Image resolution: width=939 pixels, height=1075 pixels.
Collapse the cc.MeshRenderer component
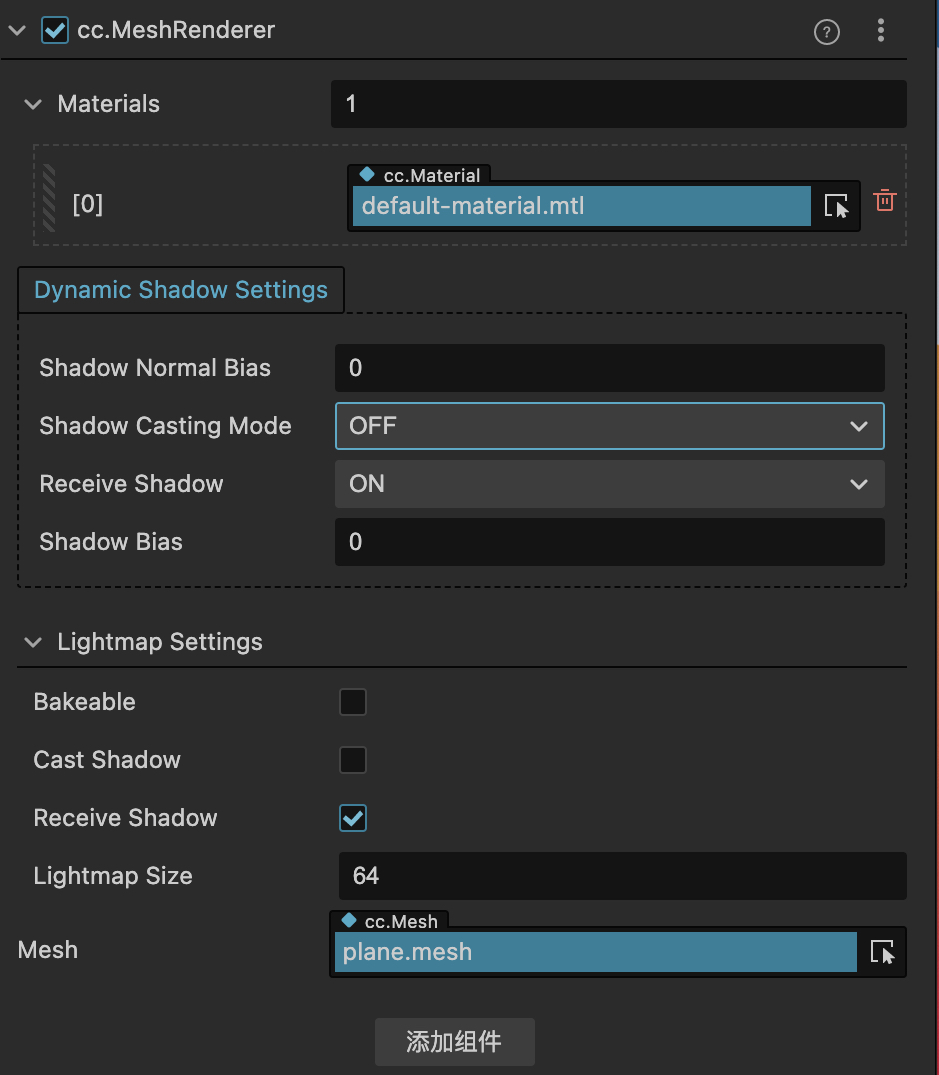click(16, 30)
